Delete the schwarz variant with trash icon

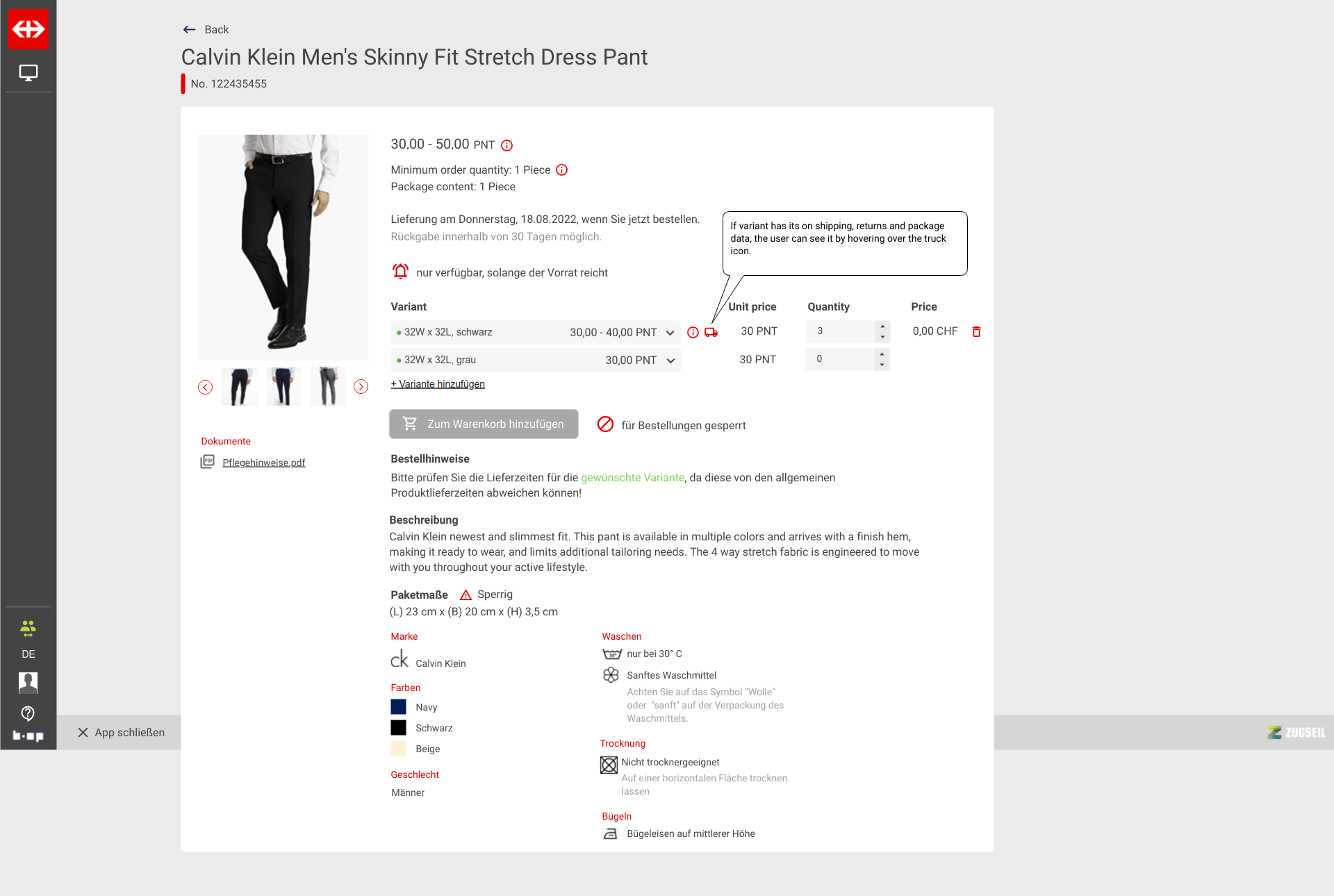[976, 332]
